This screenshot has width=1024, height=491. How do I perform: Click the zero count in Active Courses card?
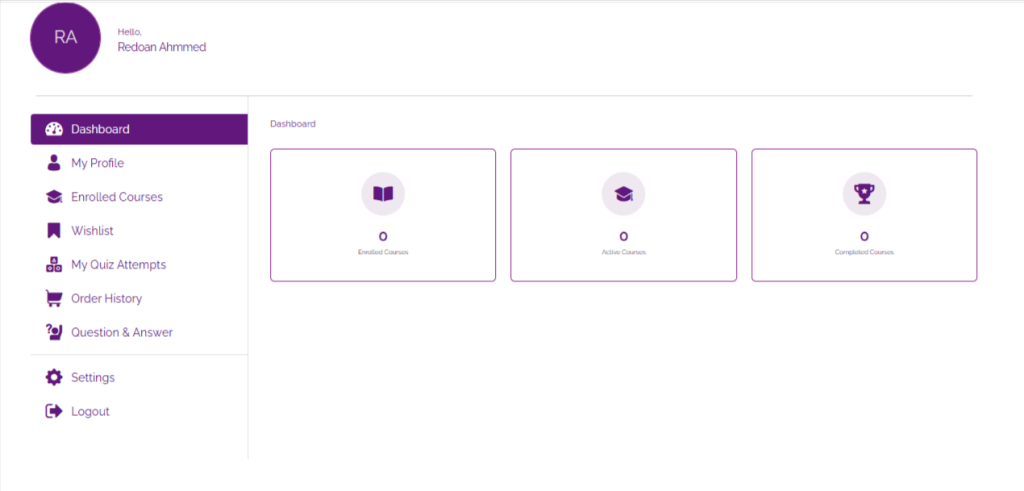(x=623, y=237)
